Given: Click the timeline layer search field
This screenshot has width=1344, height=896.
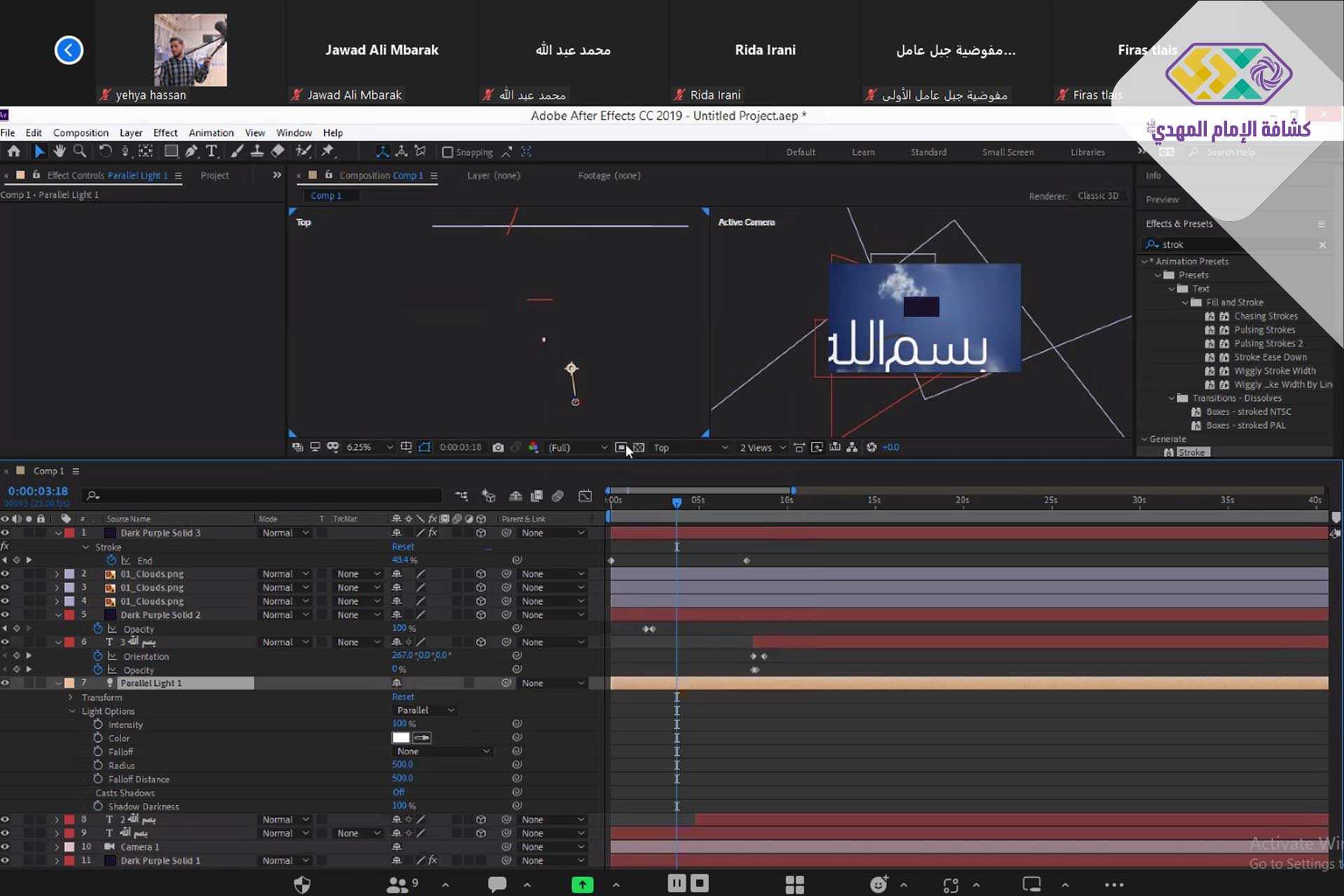Looking at the screenshot, I should [266, 496].
